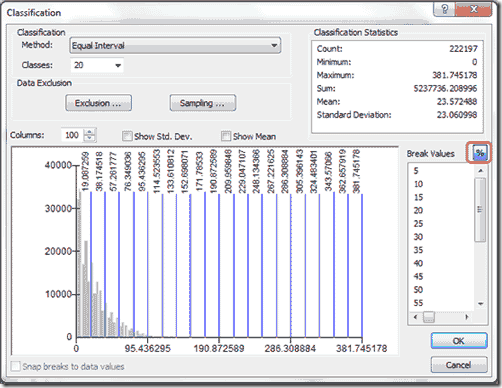
Task: Enable Show Std. Dev. checkbox
Action: click(x=127, y=136)
